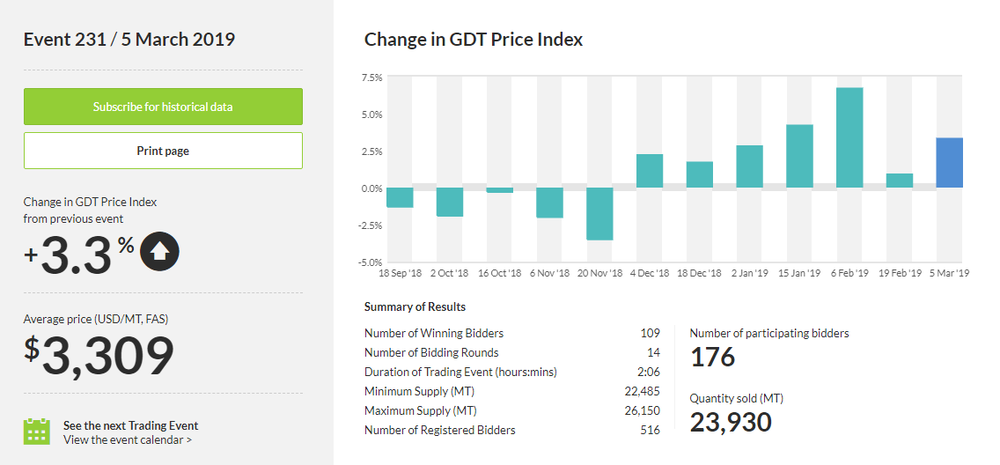Select the 2 Jan '19 chart bar

[749, 167]
